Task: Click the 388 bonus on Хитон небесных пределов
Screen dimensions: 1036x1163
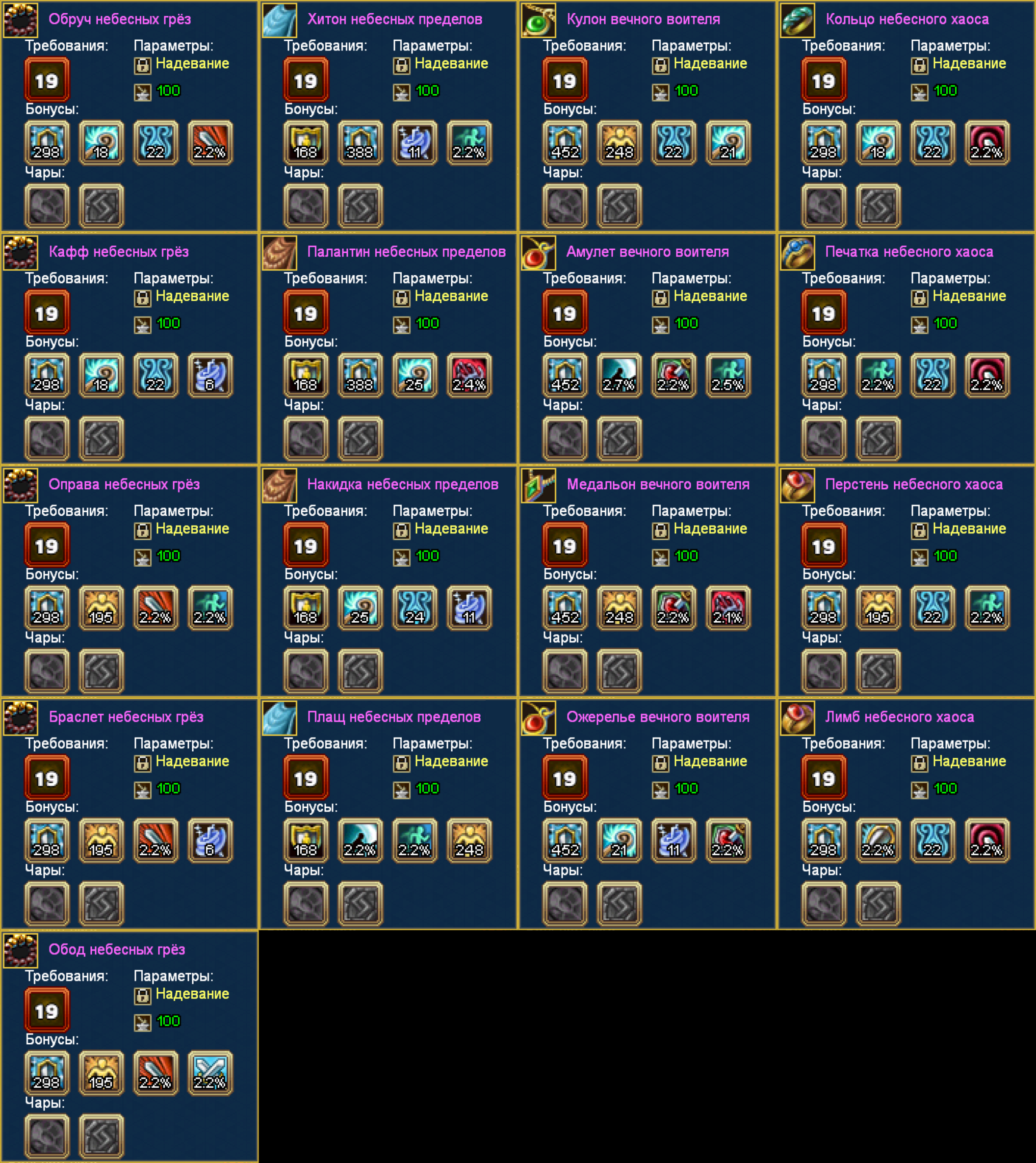Action: click(x=361, y=143)
